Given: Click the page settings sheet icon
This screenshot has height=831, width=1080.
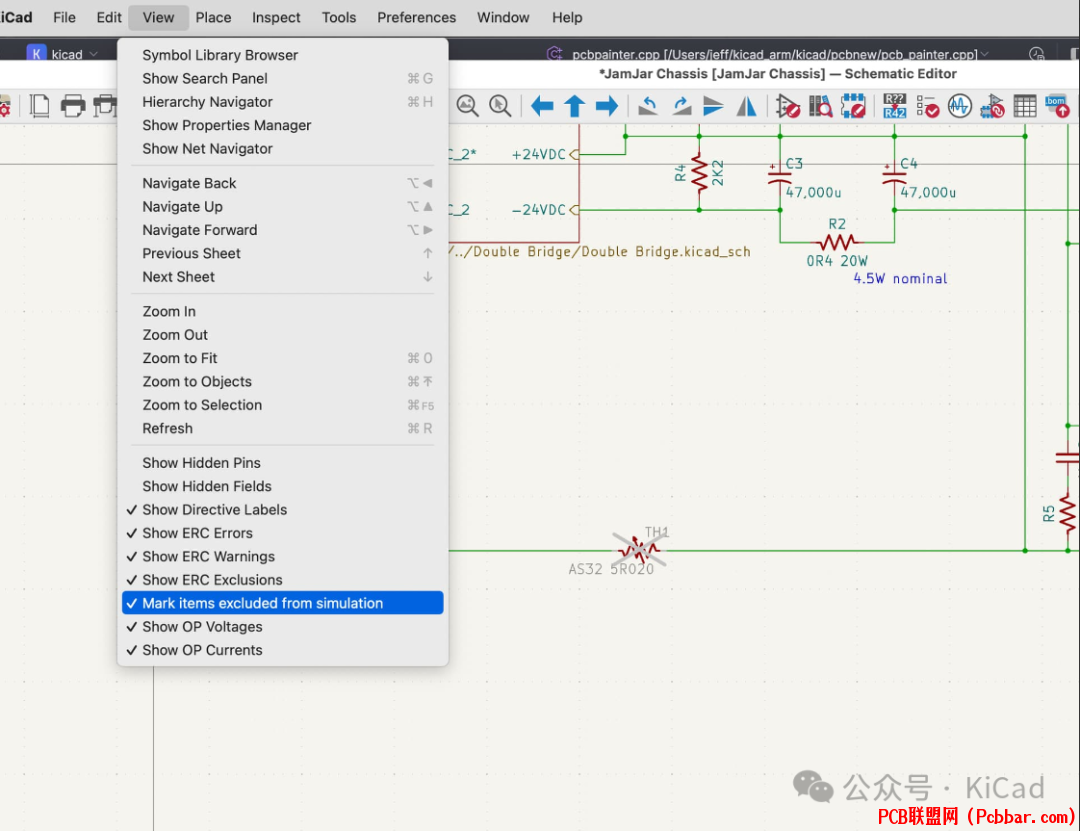Looking at the screenshot, I should point(40,106).
